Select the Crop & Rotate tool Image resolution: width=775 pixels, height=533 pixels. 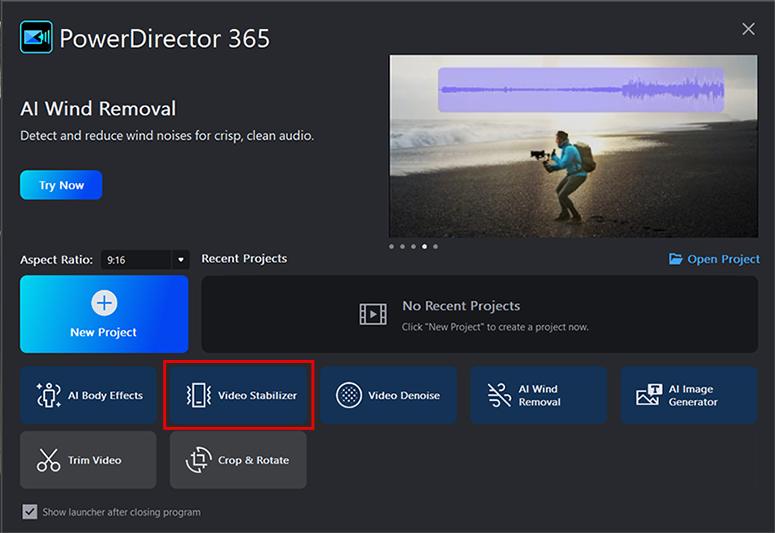(238, 460)
